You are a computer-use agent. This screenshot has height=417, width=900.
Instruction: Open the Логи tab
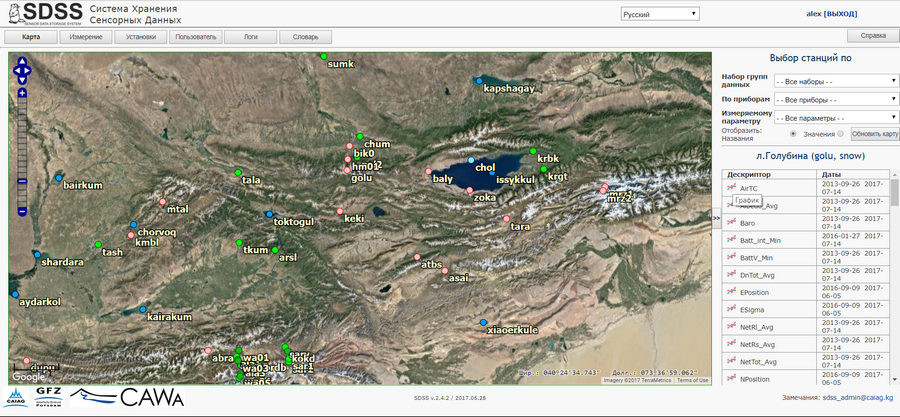pos(250,37)
